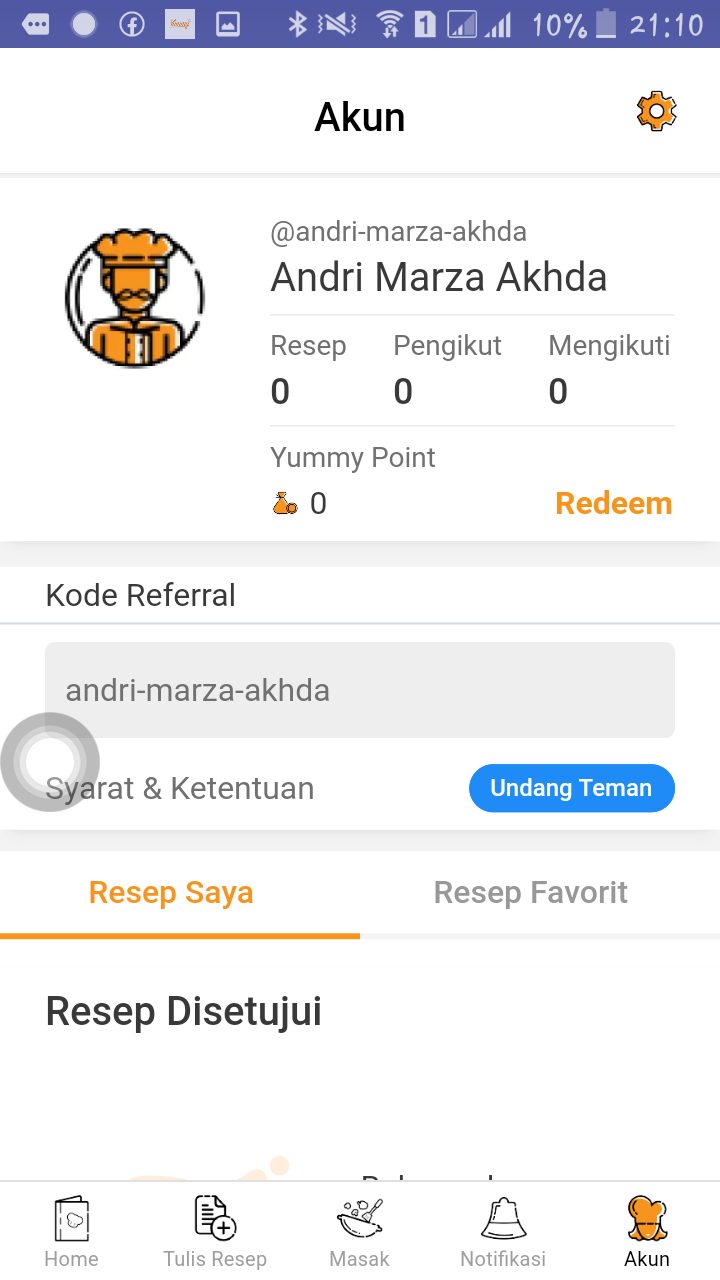Tap the Akun chef hat icon
720x1280 pixels.
647,1219
